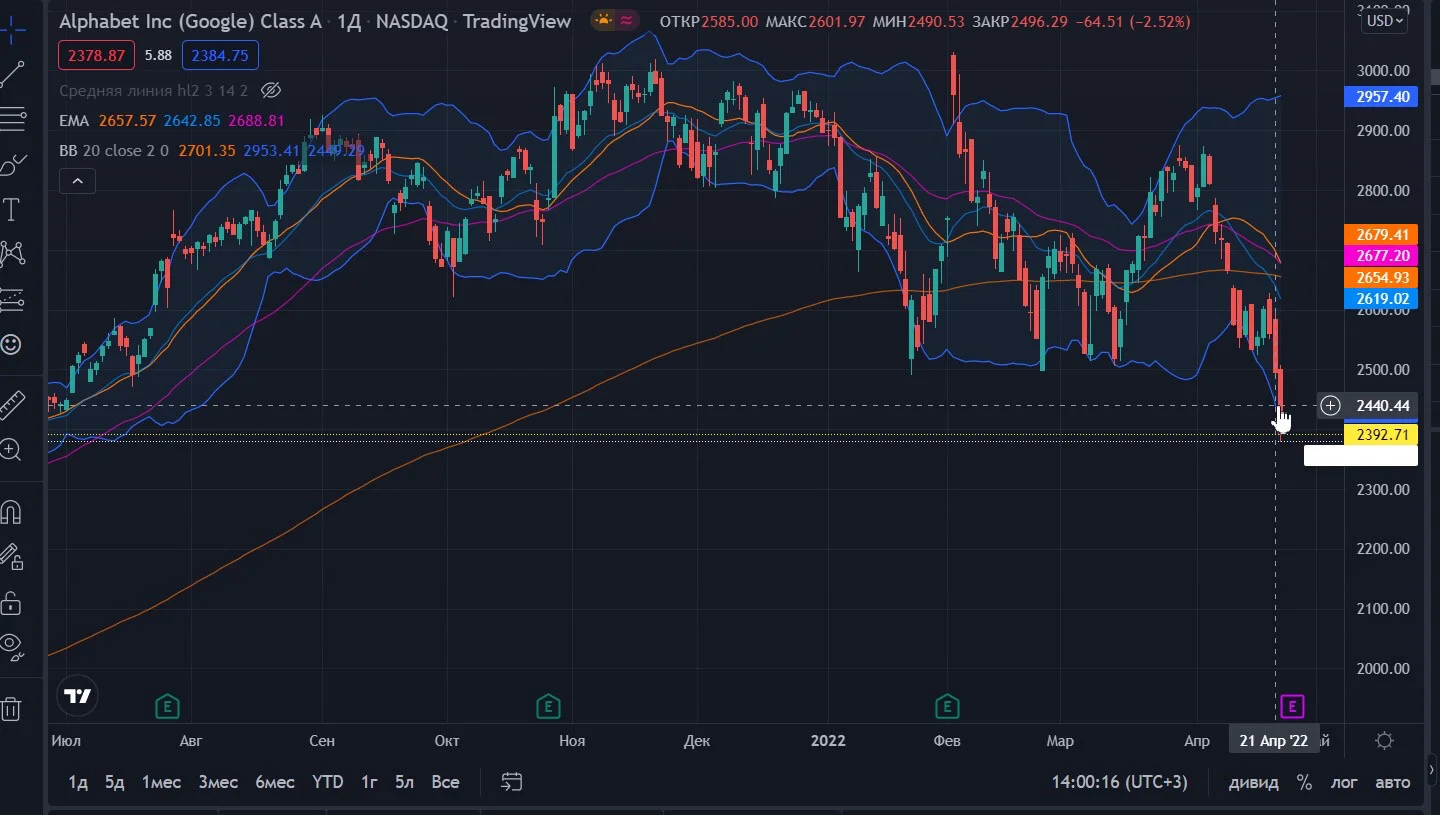The height and width of the screenshot is (815, 1440).
Task: Toggle авто auto scale
Action: [1392, 782]
